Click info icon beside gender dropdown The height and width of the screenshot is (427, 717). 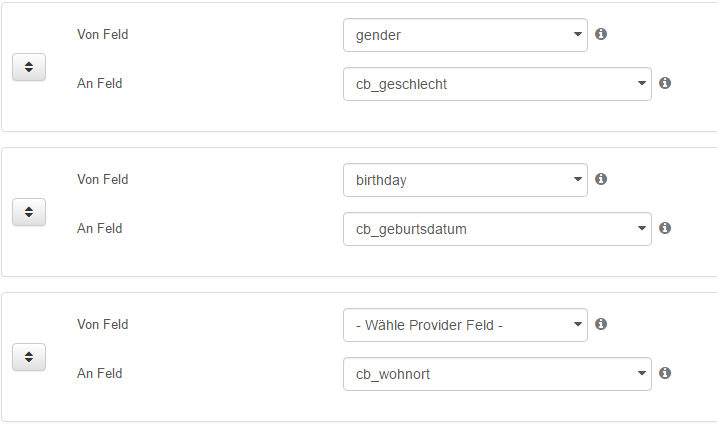point(601,34)
